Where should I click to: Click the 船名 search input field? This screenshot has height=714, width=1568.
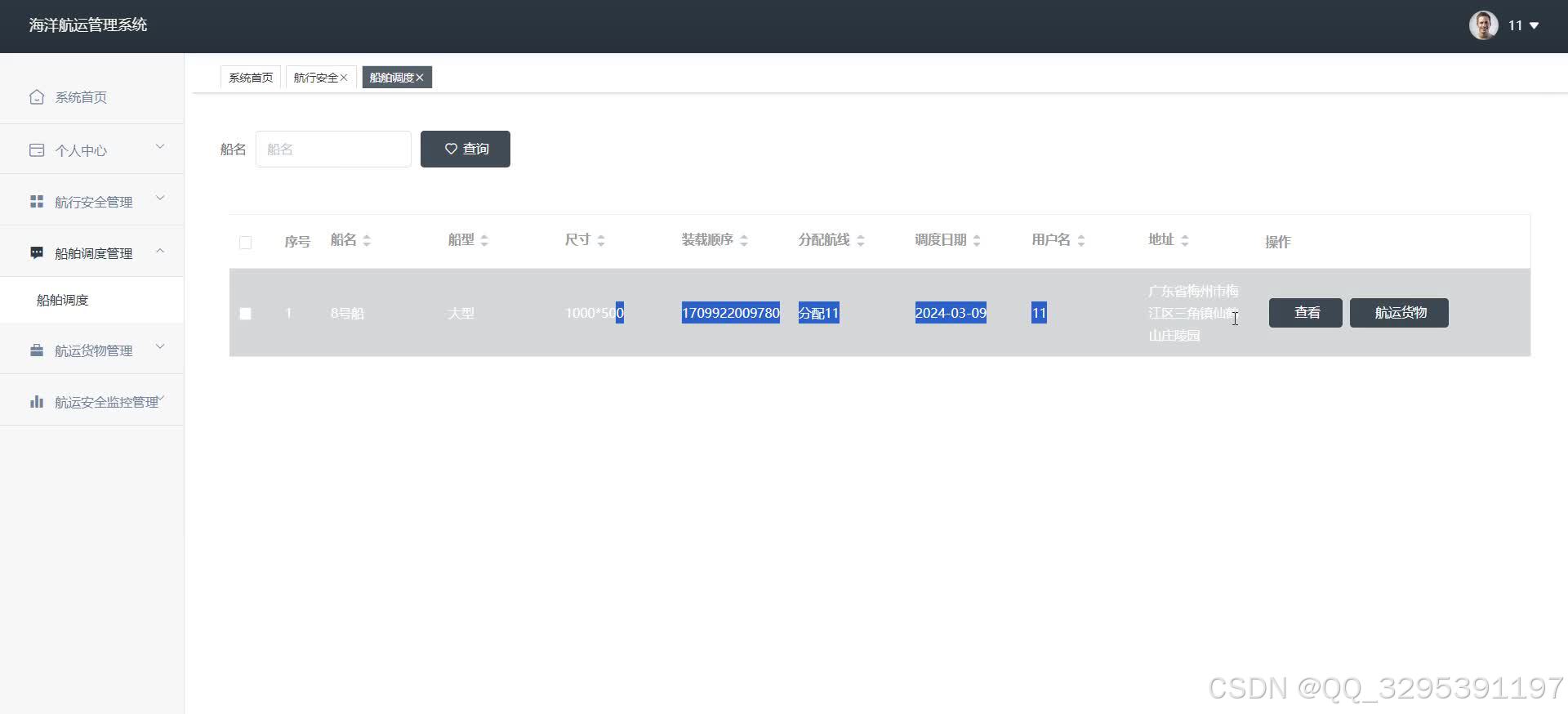tap(333, 149)
